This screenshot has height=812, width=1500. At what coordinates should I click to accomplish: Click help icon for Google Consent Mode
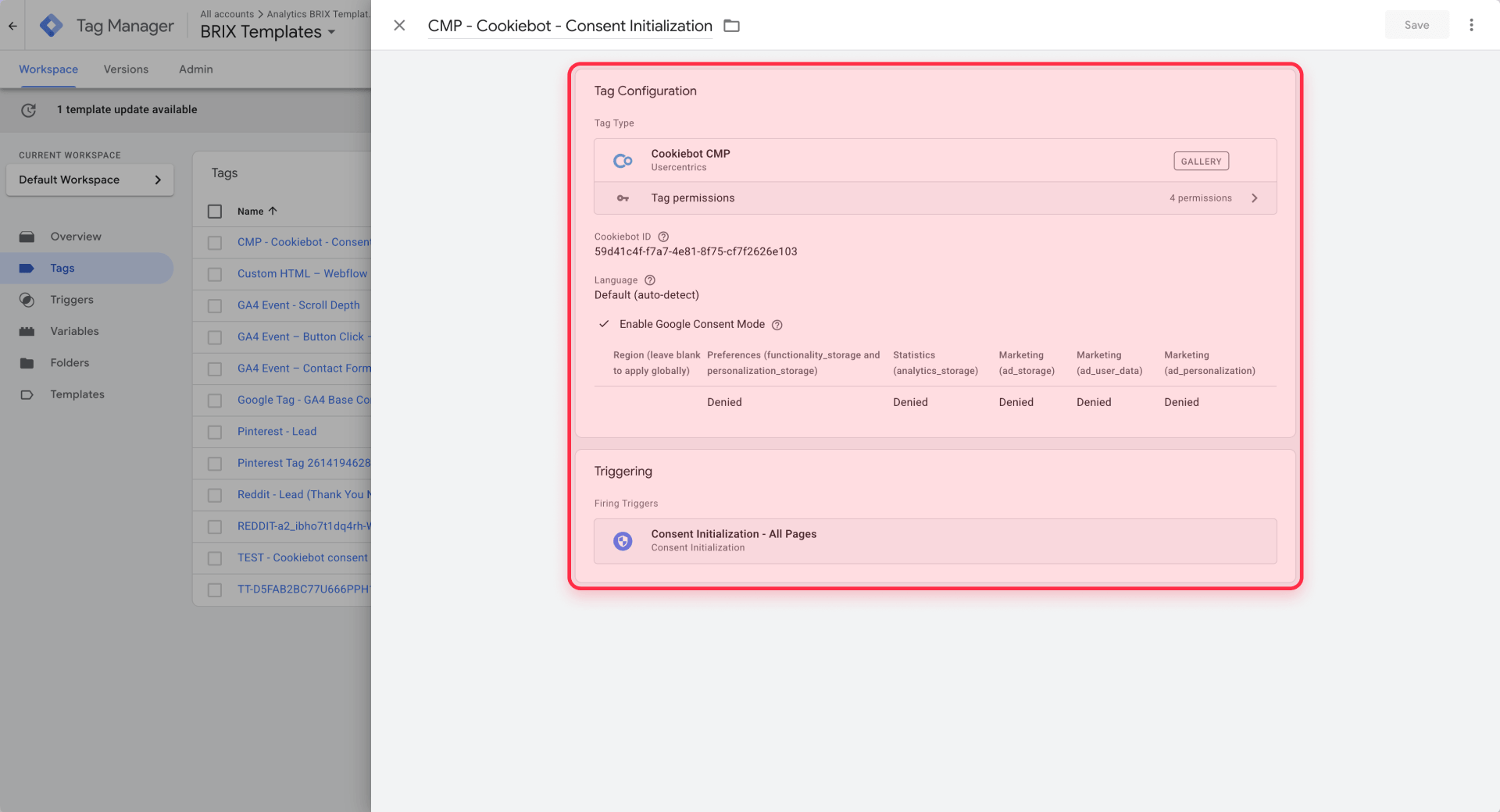point(777,325)
